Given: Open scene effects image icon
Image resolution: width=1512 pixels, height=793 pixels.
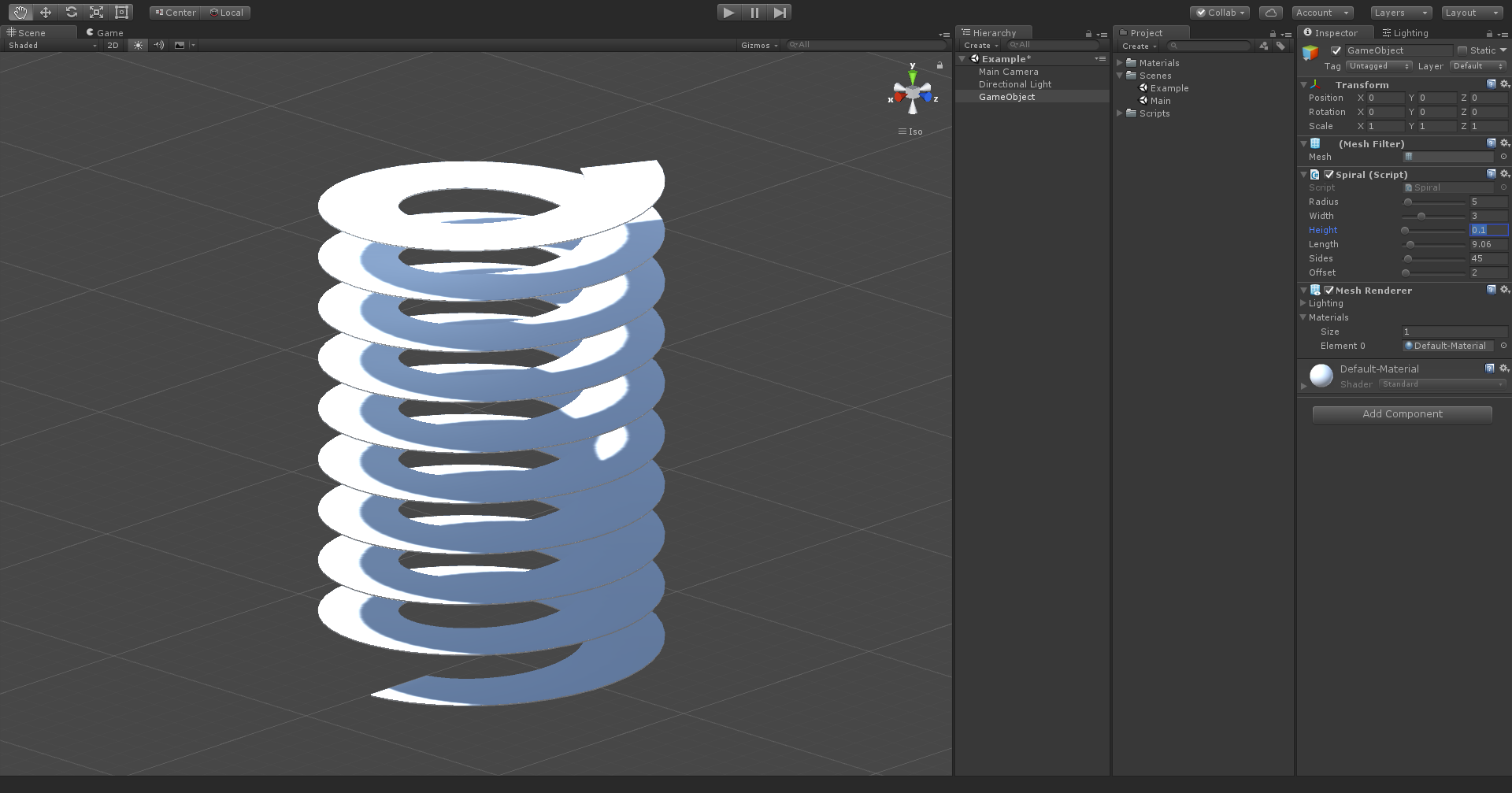Looking at the screenshot, I should point(180,45).
